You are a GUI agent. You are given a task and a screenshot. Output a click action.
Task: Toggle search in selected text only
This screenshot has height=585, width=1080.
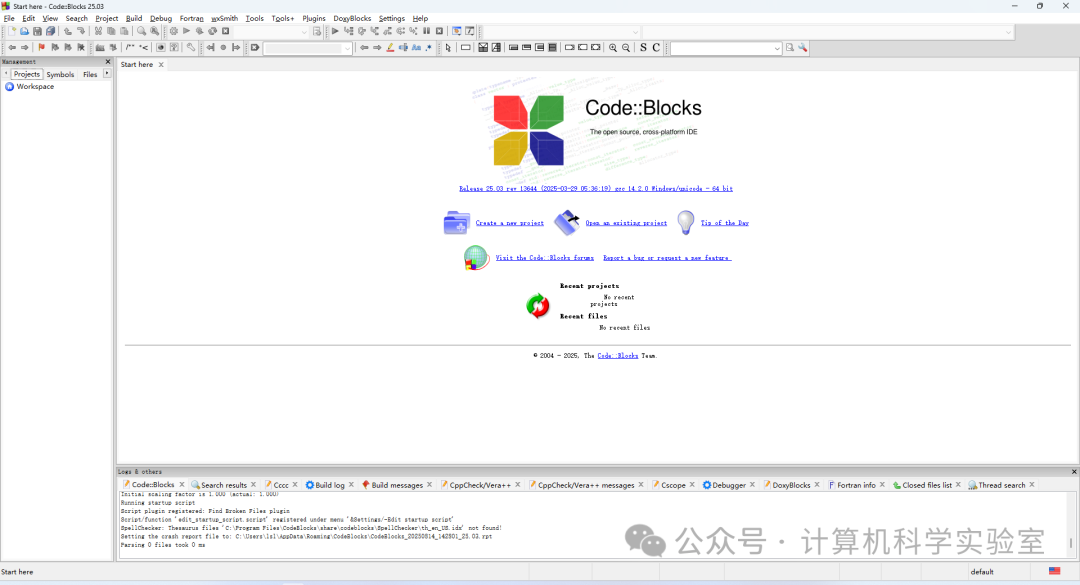403,48
